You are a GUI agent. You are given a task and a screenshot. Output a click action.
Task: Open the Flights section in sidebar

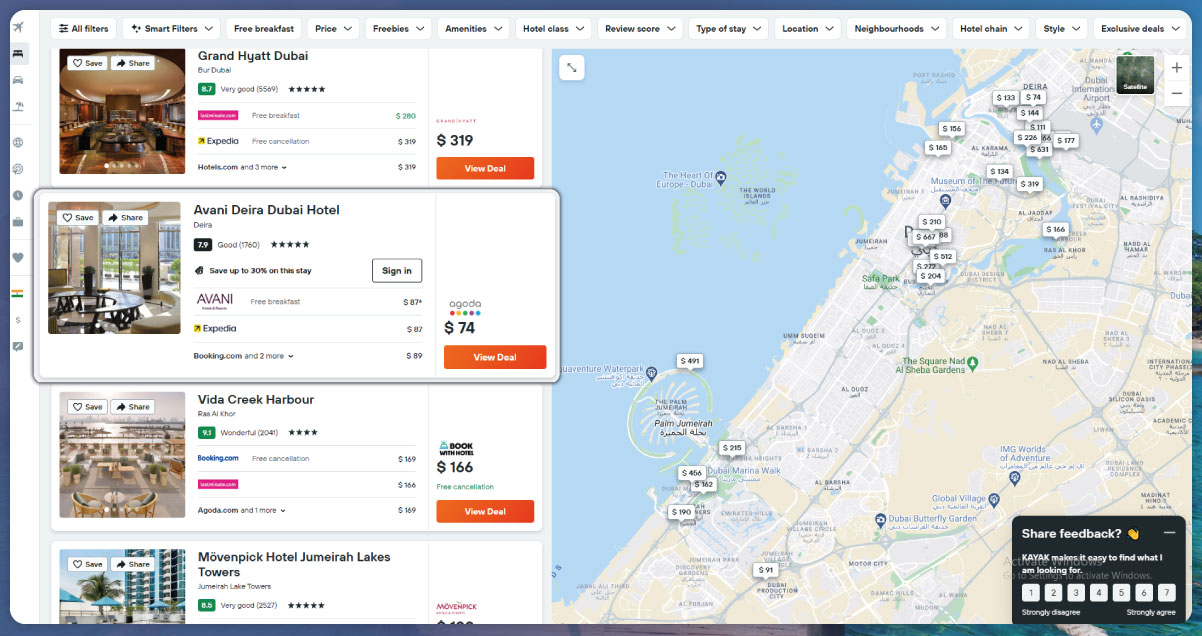click(18, 27)
